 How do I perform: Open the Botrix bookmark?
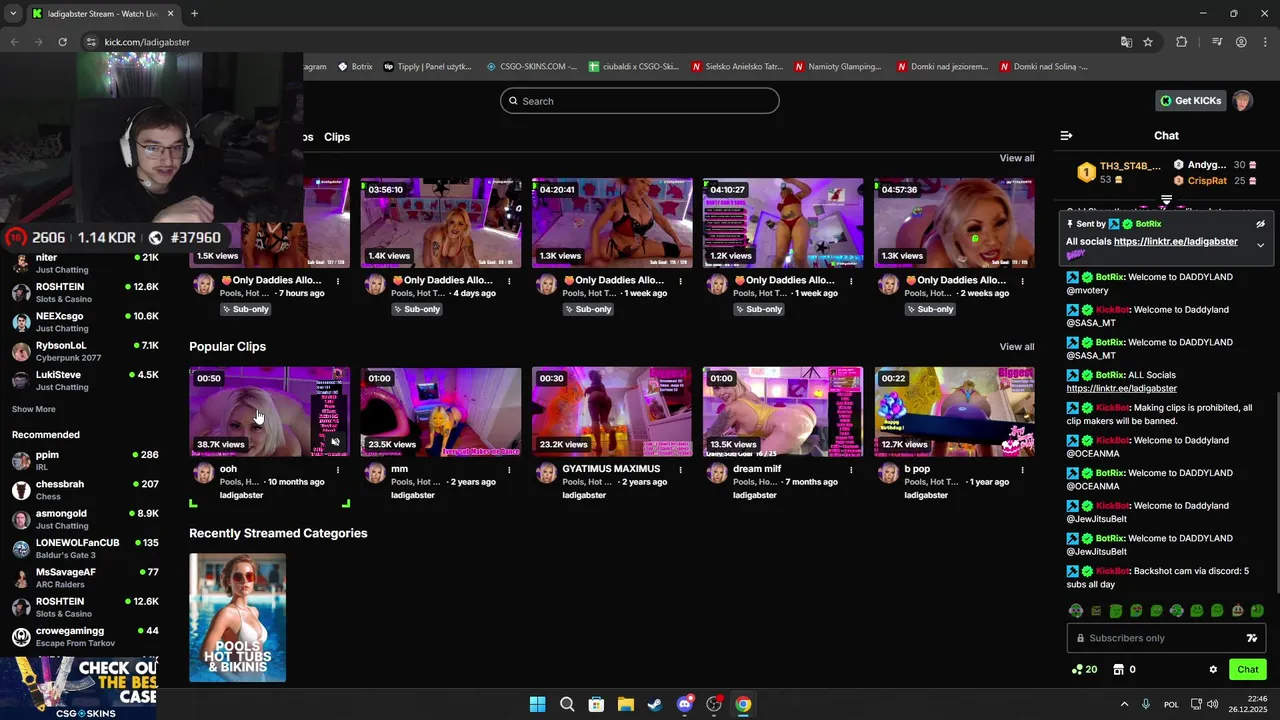(x=355, y=67)
